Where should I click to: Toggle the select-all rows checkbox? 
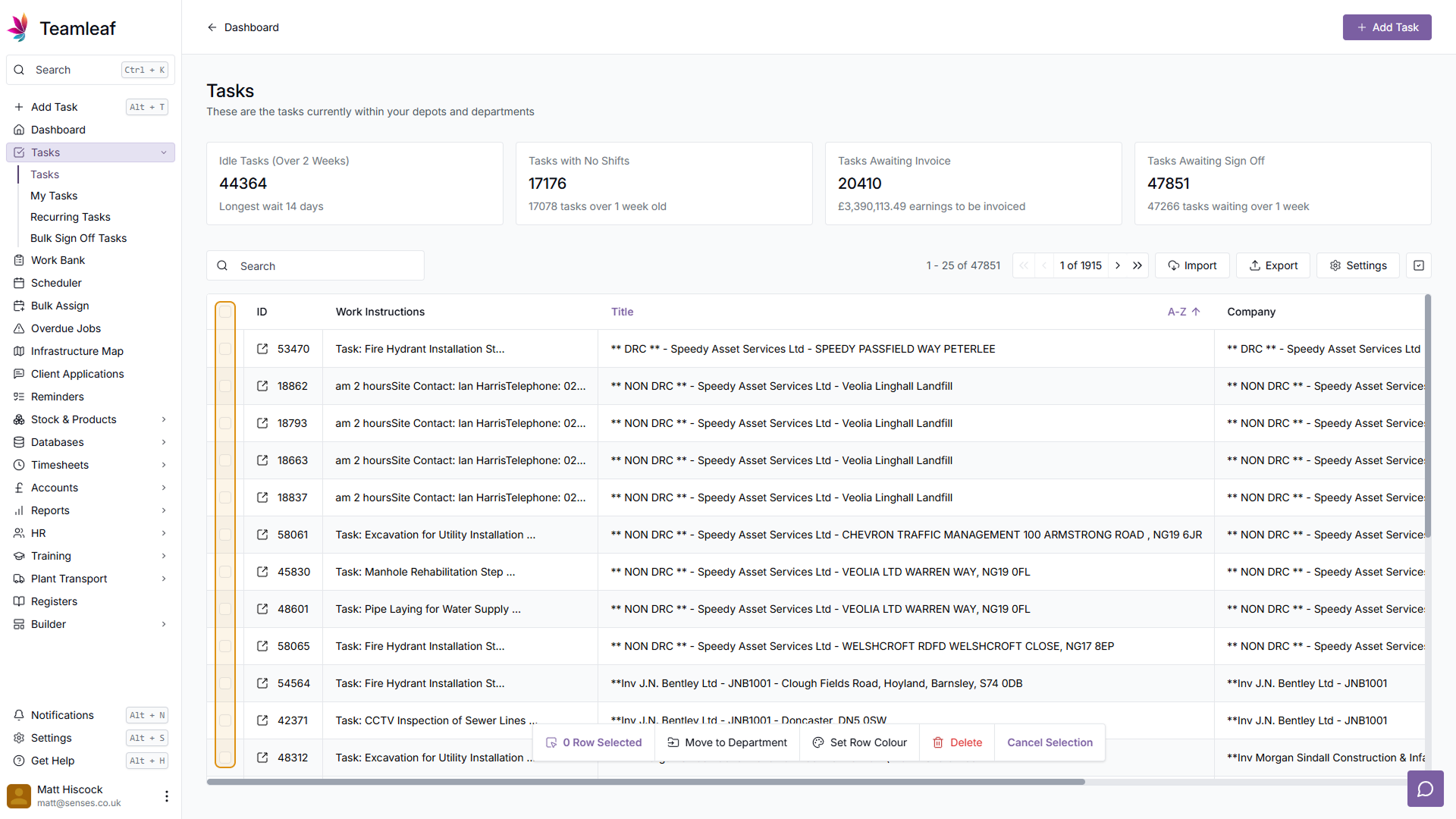click(x=225, y=312)
